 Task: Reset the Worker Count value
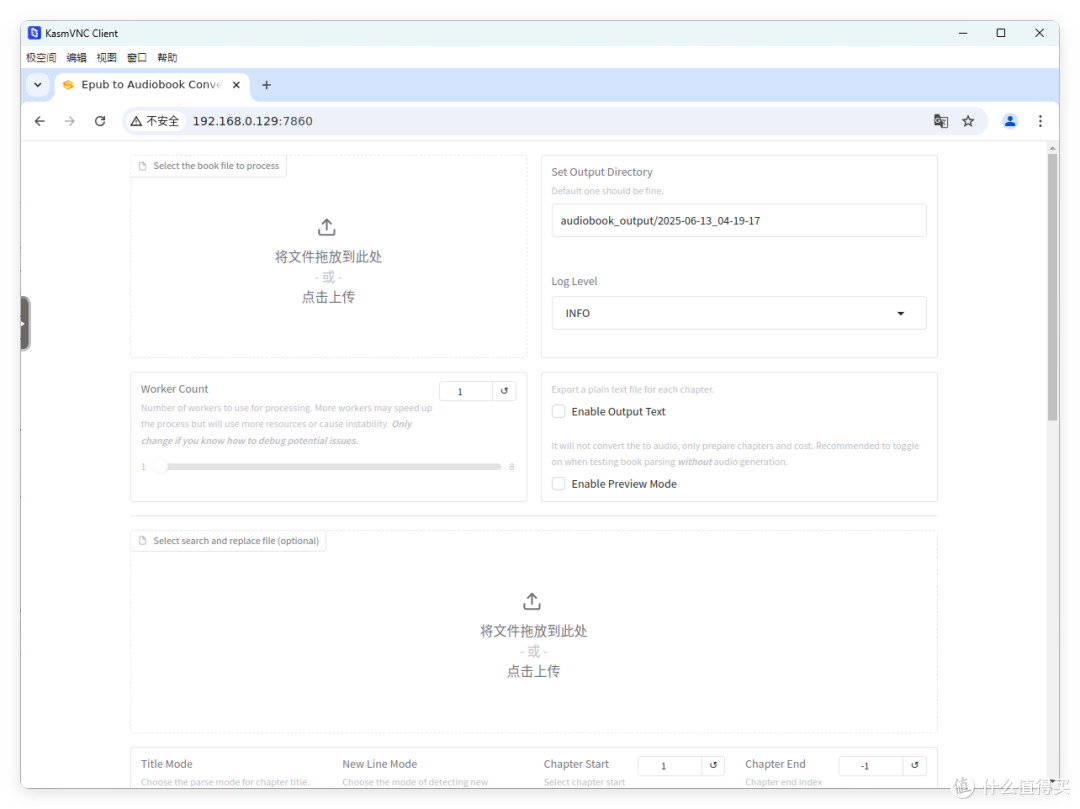click(504, 391)
